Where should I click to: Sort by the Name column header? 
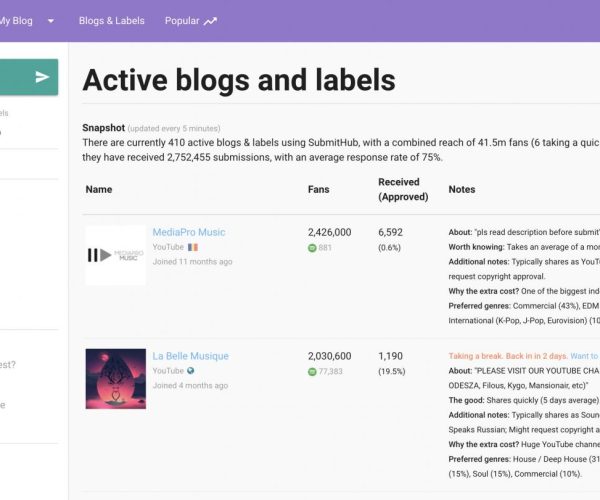(99, 189)
